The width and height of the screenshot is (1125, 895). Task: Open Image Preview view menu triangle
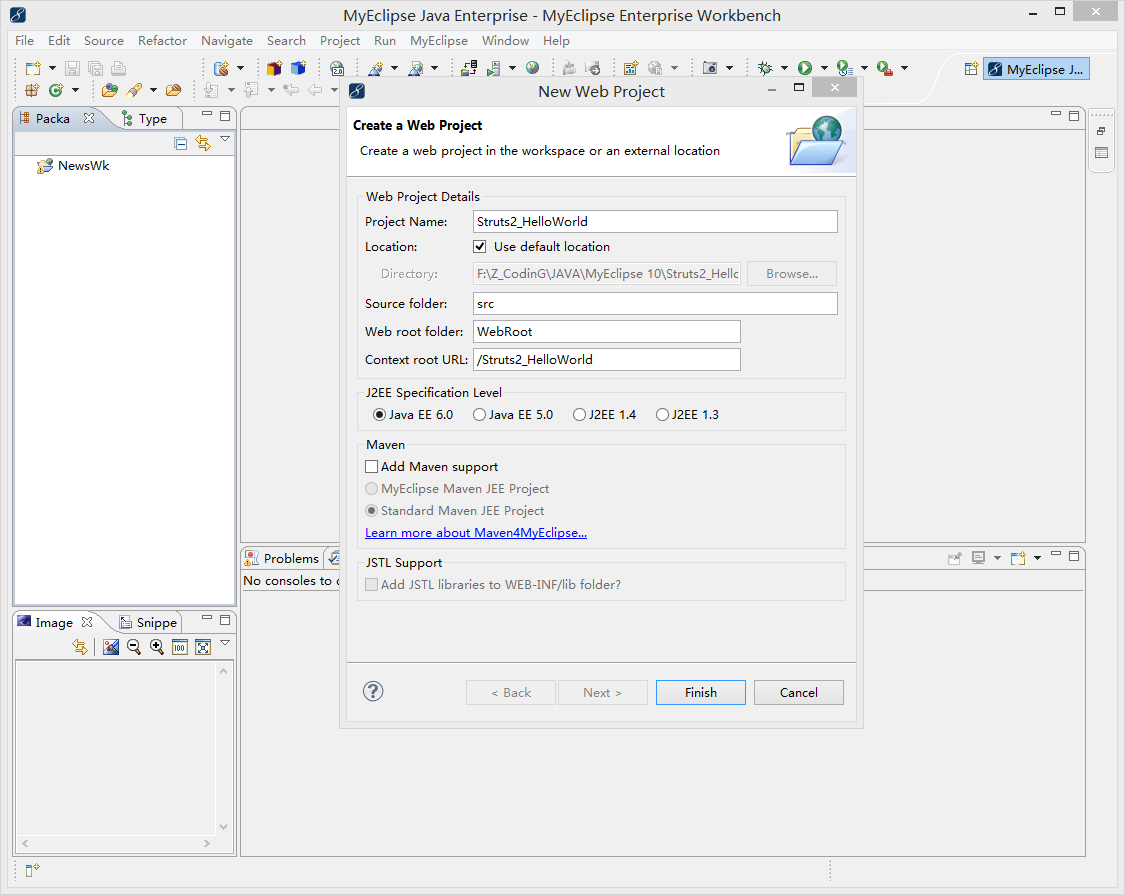[x=225, y=643]
